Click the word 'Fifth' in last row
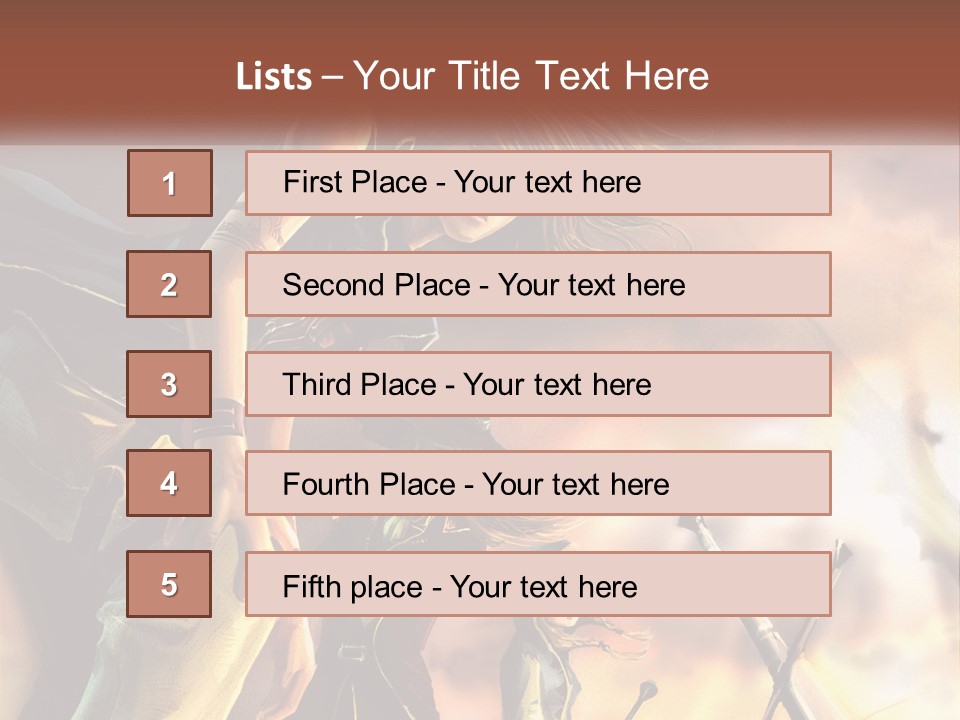This screenshot has height=720, width=960. (312, 586)
